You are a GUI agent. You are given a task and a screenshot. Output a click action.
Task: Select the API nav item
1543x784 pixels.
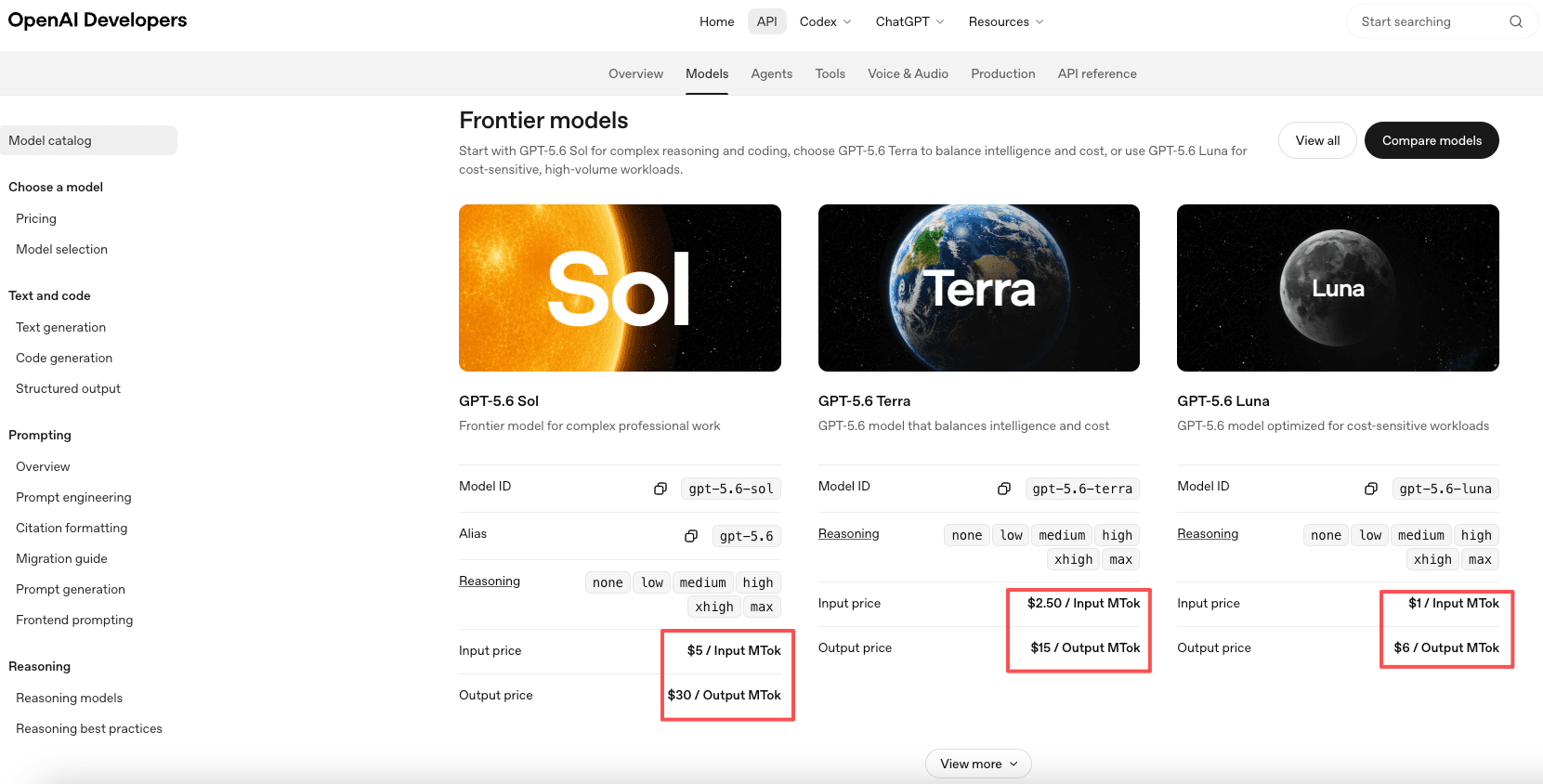point(766,21)
